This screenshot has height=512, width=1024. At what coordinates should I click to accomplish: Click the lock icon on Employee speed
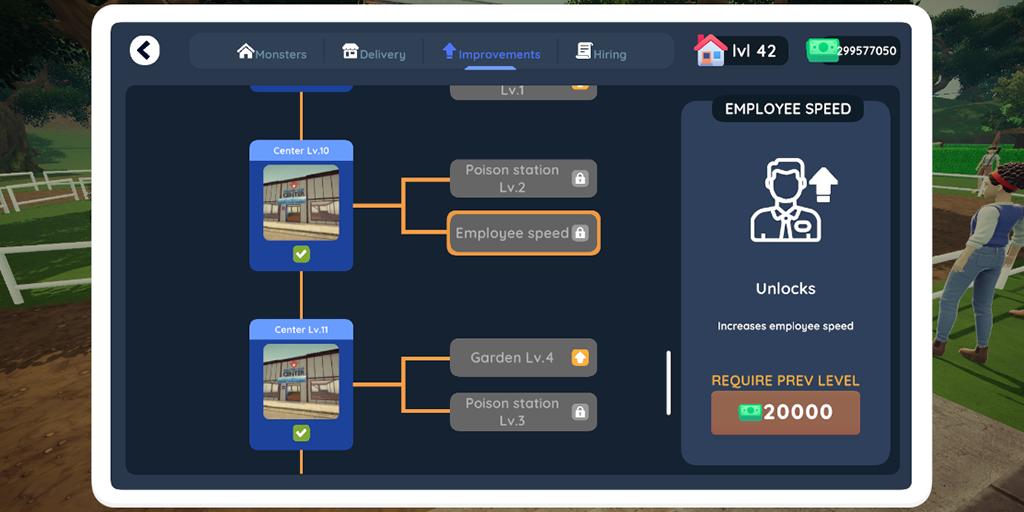(x=580, y=232)
